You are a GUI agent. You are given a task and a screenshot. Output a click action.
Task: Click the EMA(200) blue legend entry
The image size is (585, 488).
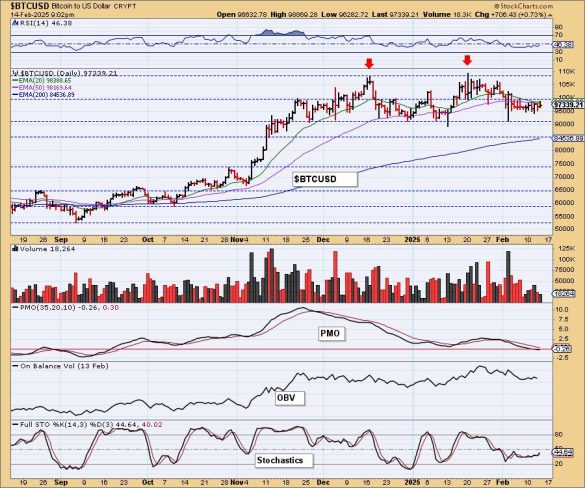click(x=43, y=95)
